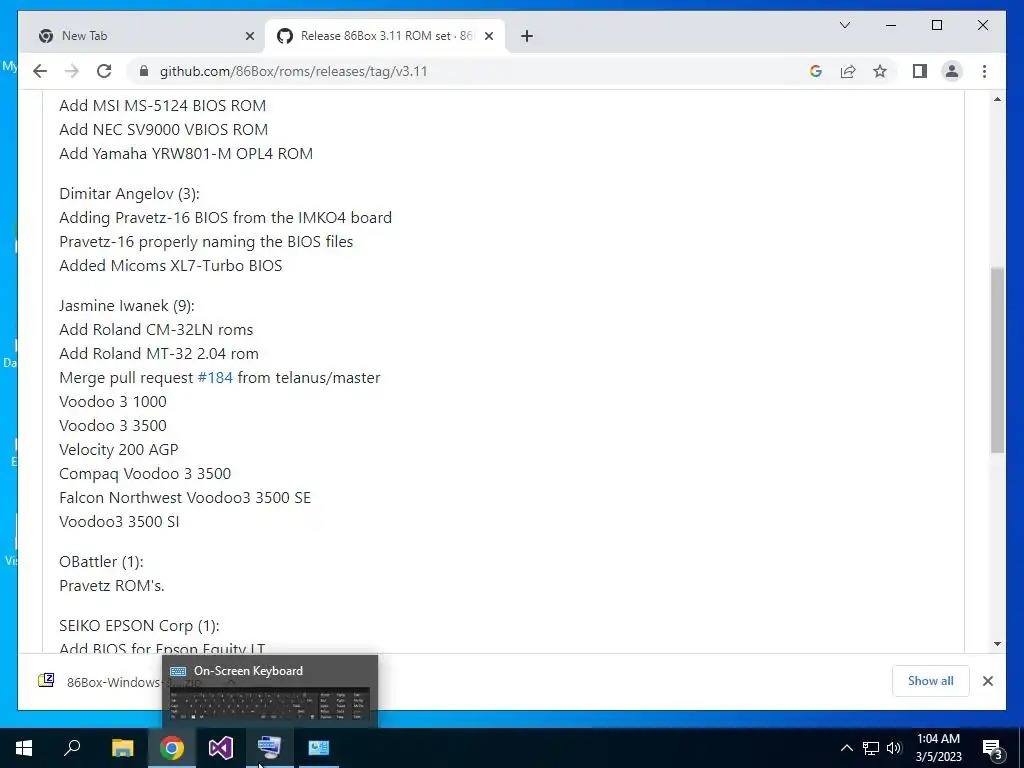Show hidden system tray icons

point(846,748)
